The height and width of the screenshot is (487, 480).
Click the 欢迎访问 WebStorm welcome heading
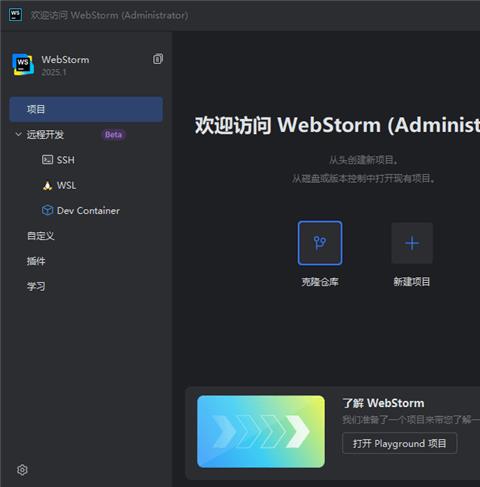click(337, 125)
